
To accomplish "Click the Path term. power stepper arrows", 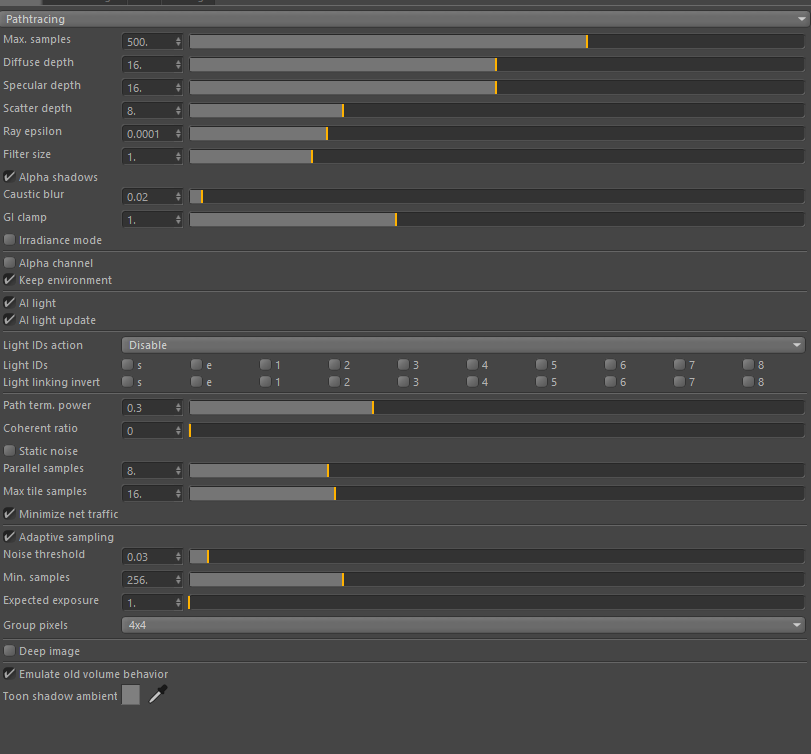I will pos(178,408).
